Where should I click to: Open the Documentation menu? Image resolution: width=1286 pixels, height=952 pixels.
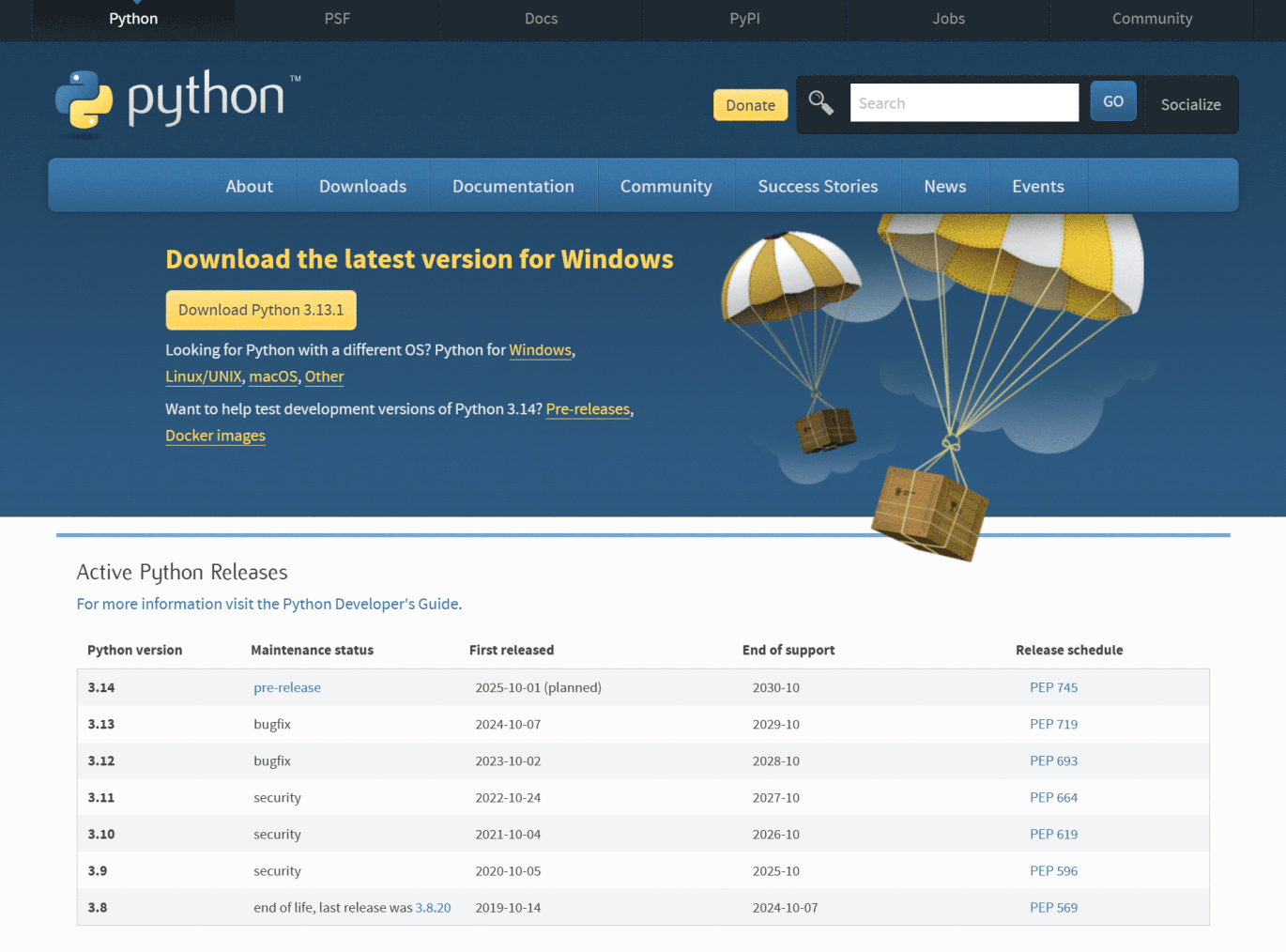pyautogui.click(x=513, y=185)
